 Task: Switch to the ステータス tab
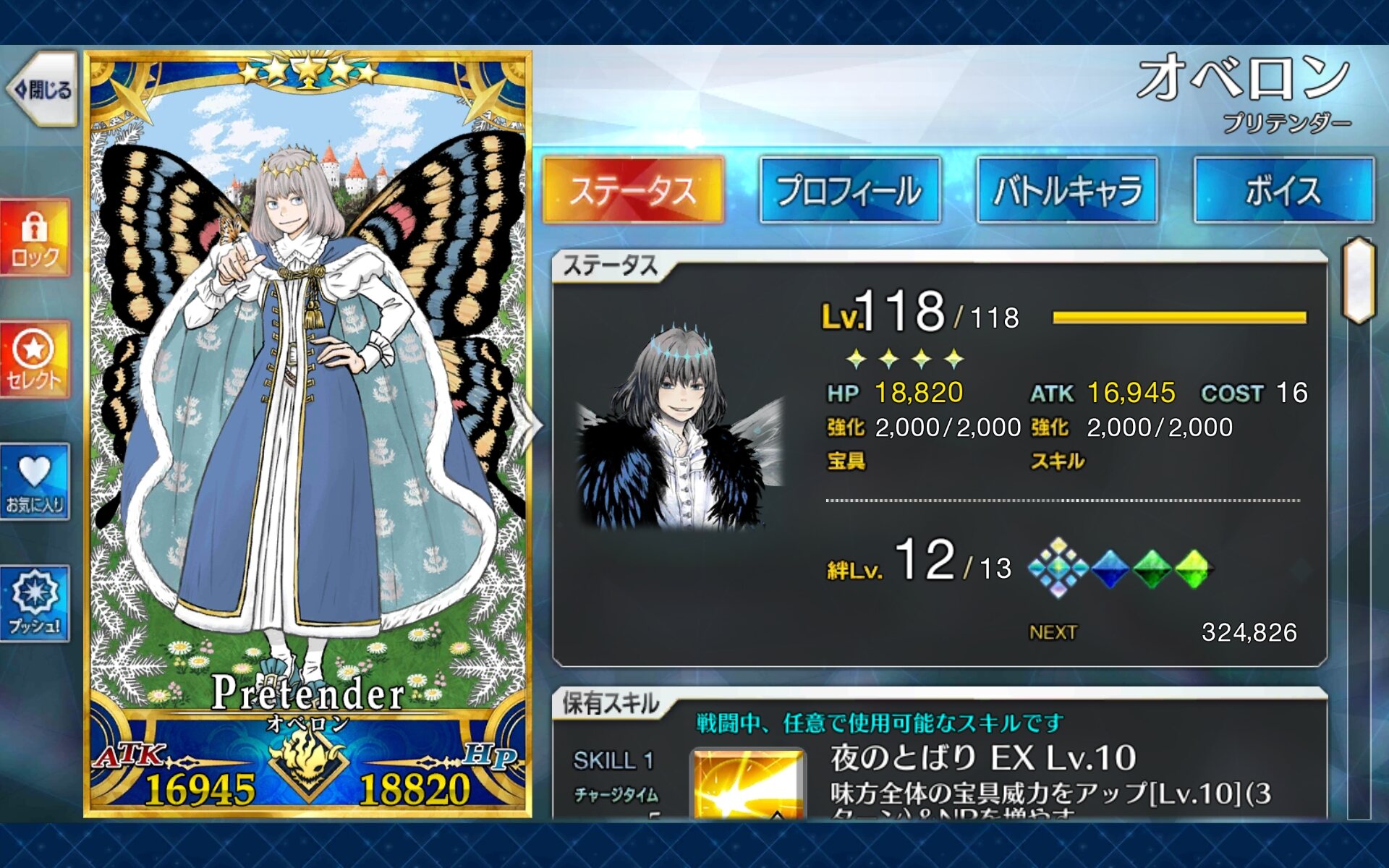(x=633, y=190)
